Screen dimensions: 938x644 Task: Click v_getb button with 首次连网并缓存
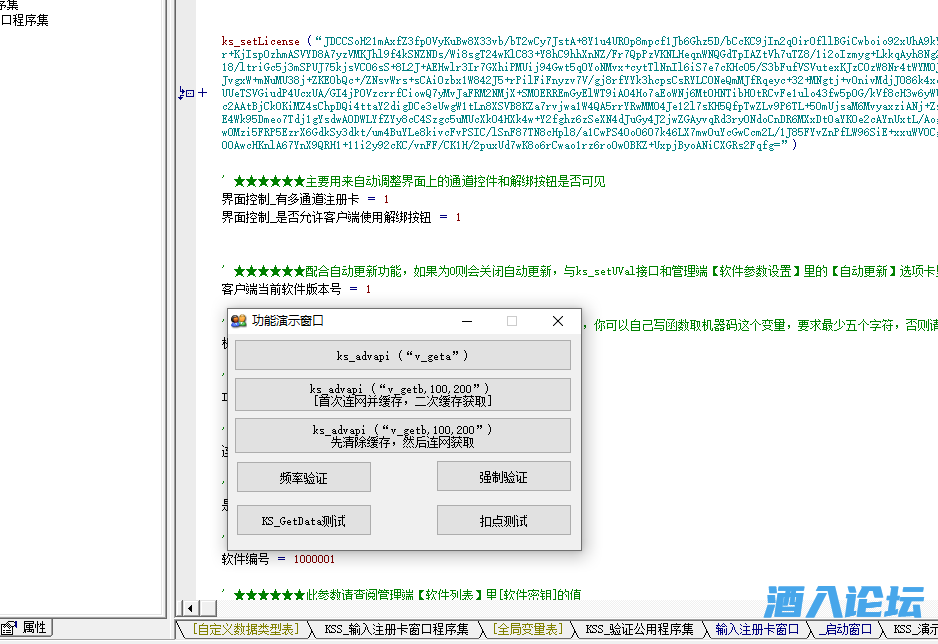(403, 394)
